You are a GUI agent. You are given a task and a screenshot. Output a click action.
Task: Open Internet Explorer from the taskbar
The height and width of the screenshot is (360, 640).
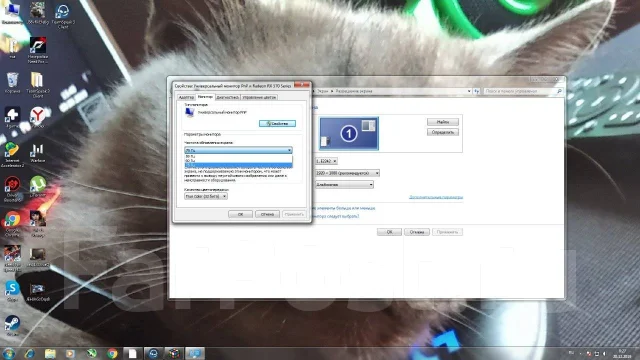[x=29, y=353]
